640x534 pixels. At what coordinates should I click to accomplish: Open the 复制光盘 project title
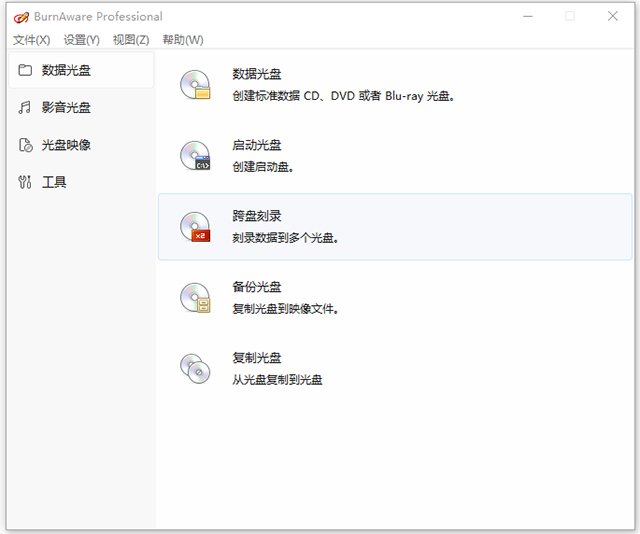pyautogui.click(x=257, y=358)
